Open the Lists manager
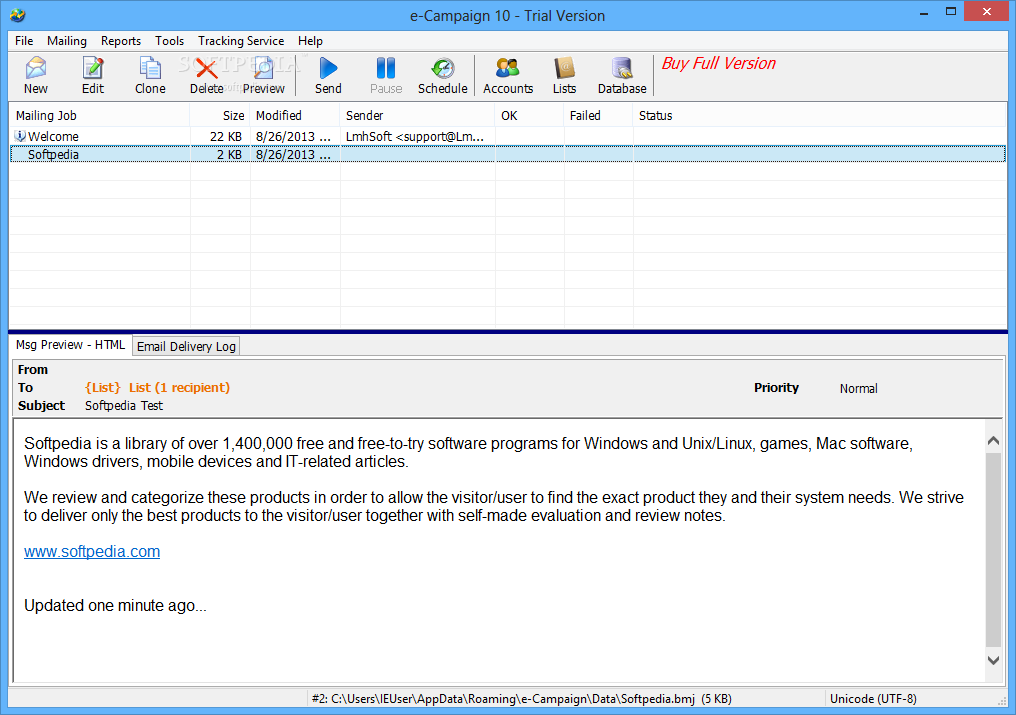The height and width of the screenshot is (715, 1016). tap(564, 76)
